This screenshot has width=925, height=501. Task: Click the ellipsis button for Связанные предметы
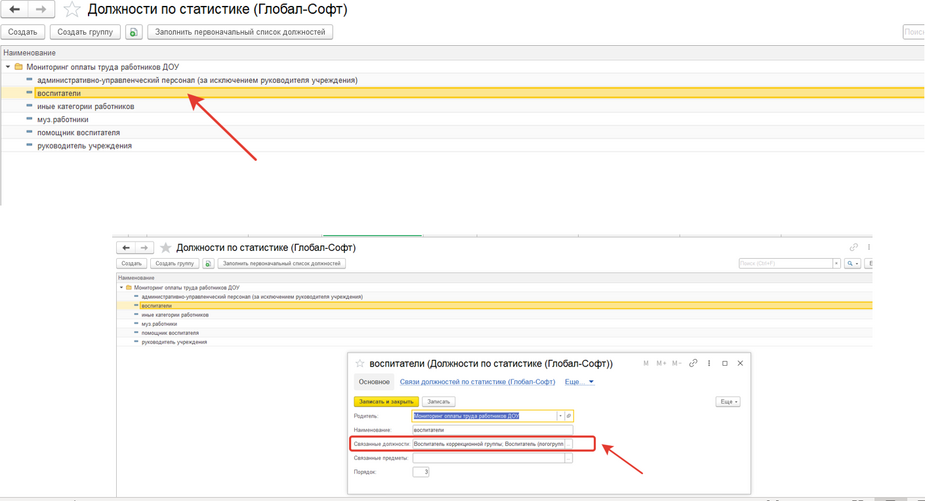click(x=569, y=458)
